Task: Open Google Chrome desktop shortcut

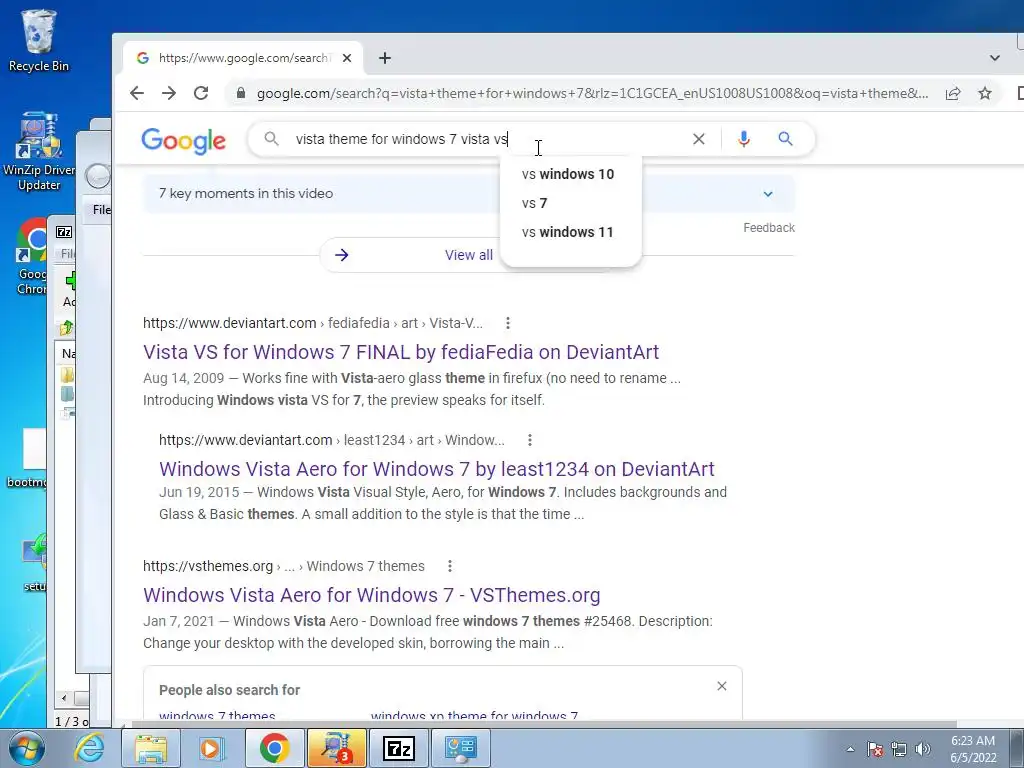Action: coord(33,257)
